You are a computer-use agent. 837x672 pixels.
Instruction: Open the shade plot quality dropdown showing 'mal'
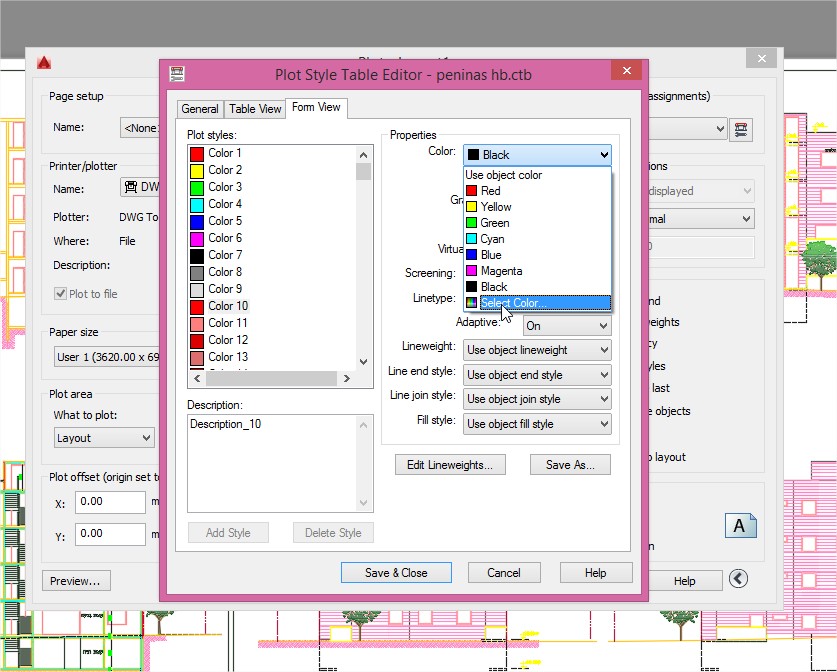click(701, 219)
